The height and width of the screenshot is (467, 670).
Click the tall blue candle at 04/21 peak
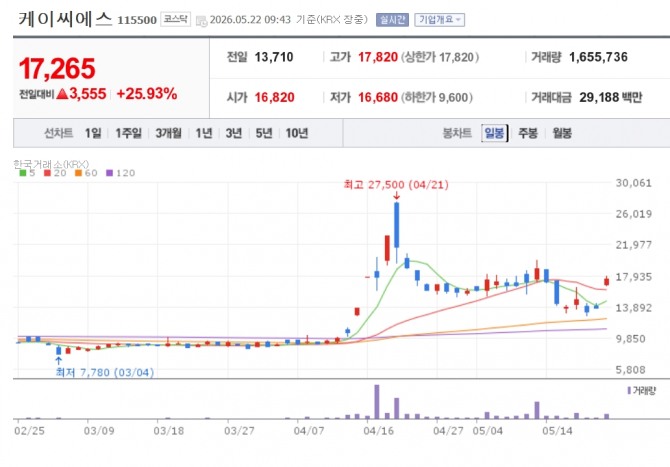point(397,225)
